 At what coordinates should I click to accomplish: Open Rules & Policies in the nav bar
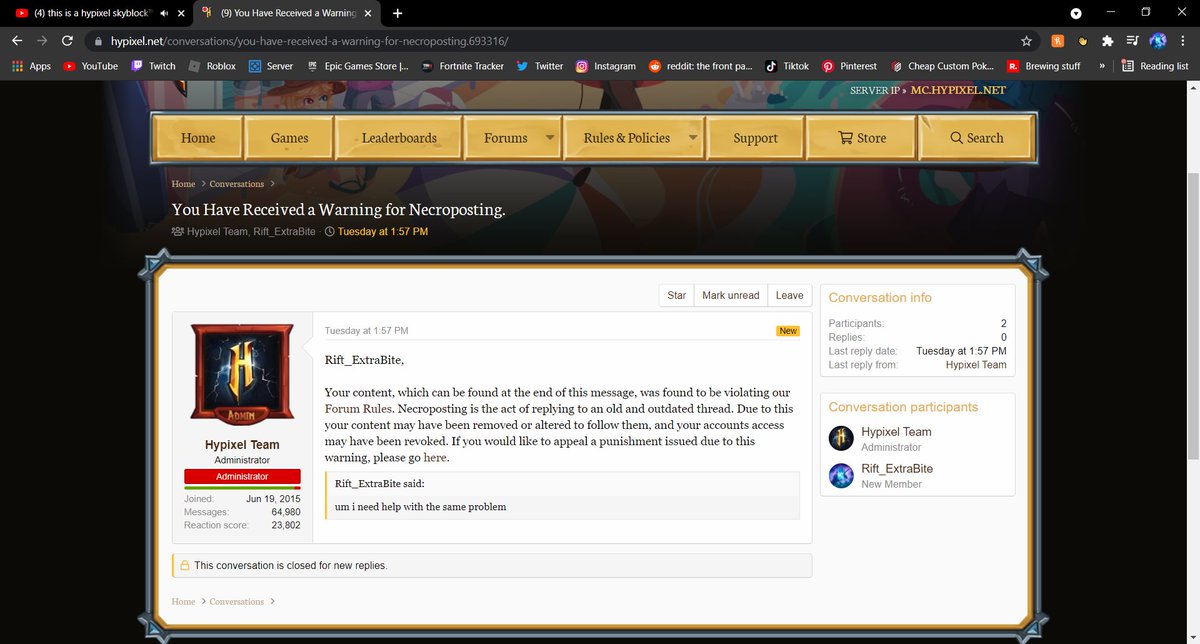pyautogui.click(x=627, y=138)
